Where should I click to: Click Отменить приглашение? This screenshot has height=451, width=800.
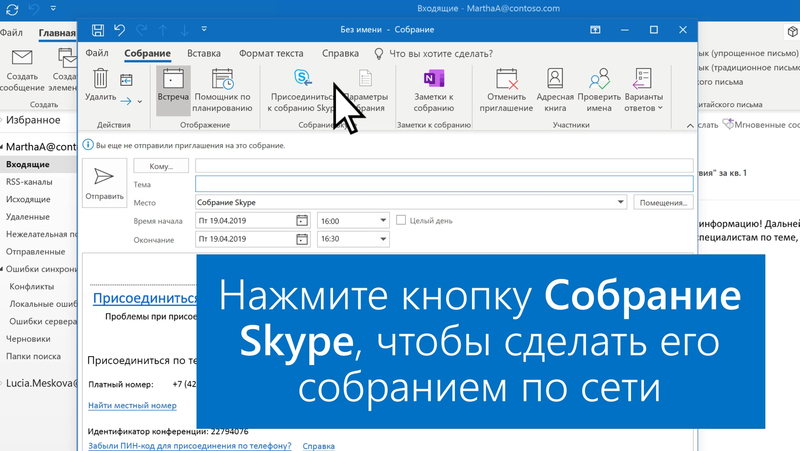tap(506, 90)
